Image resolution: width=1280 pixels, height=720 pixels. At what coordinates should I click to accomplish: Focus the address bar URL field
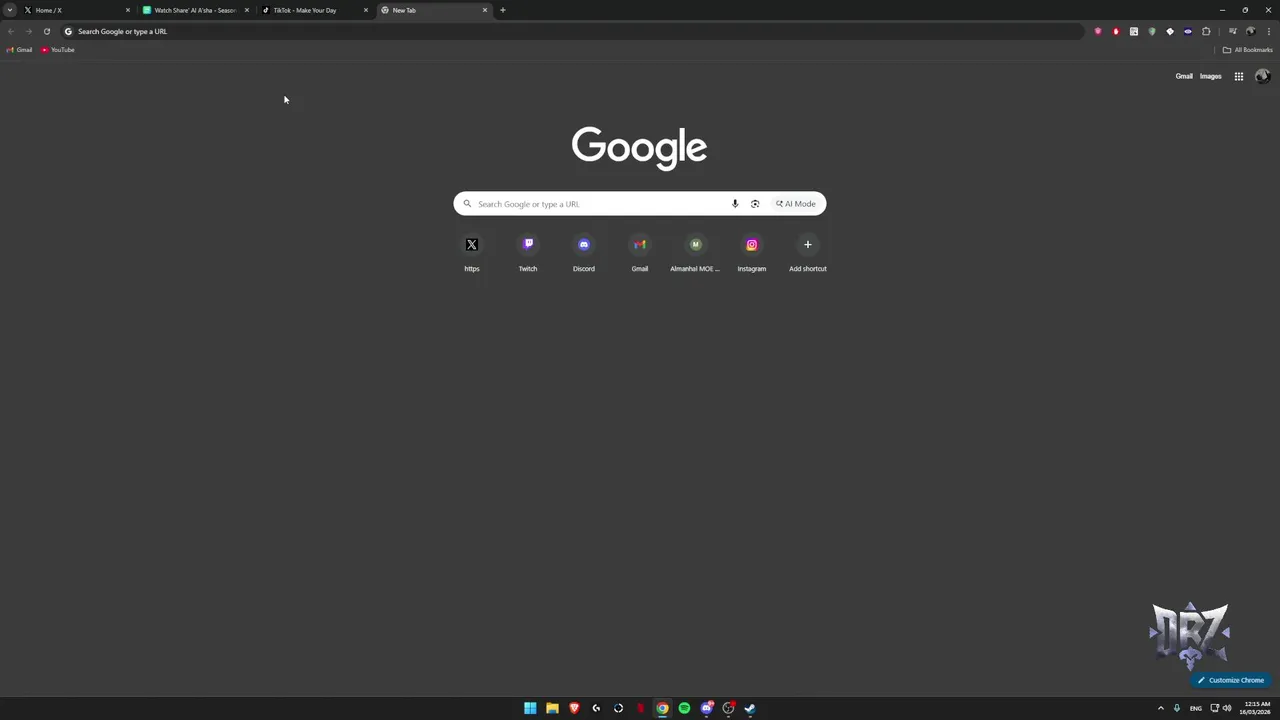coord(572,31)
